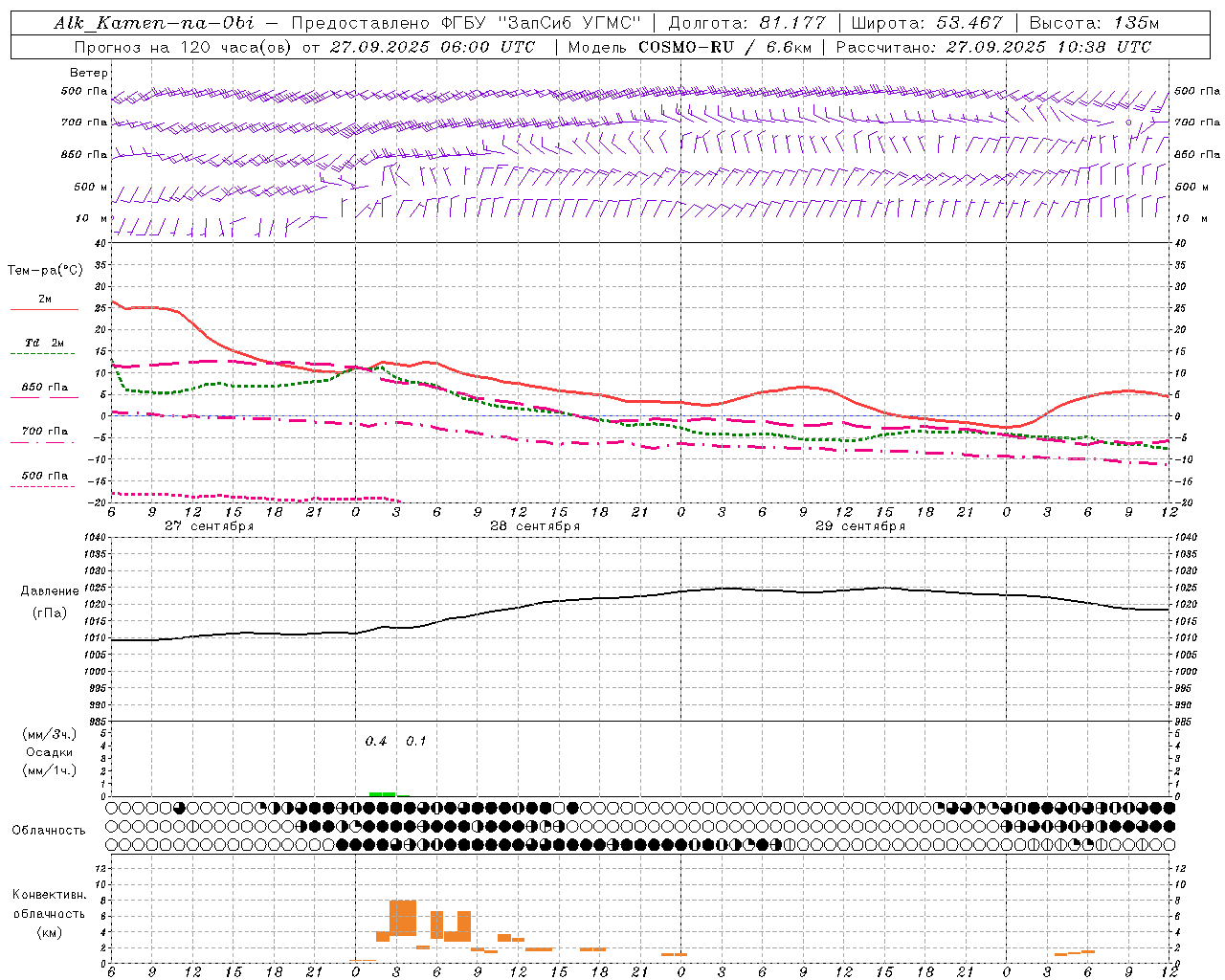The height and width of the screenshot is (980, 1225).
Task: Click the 0.4 precipitation amount value
Action: point(376,742)
